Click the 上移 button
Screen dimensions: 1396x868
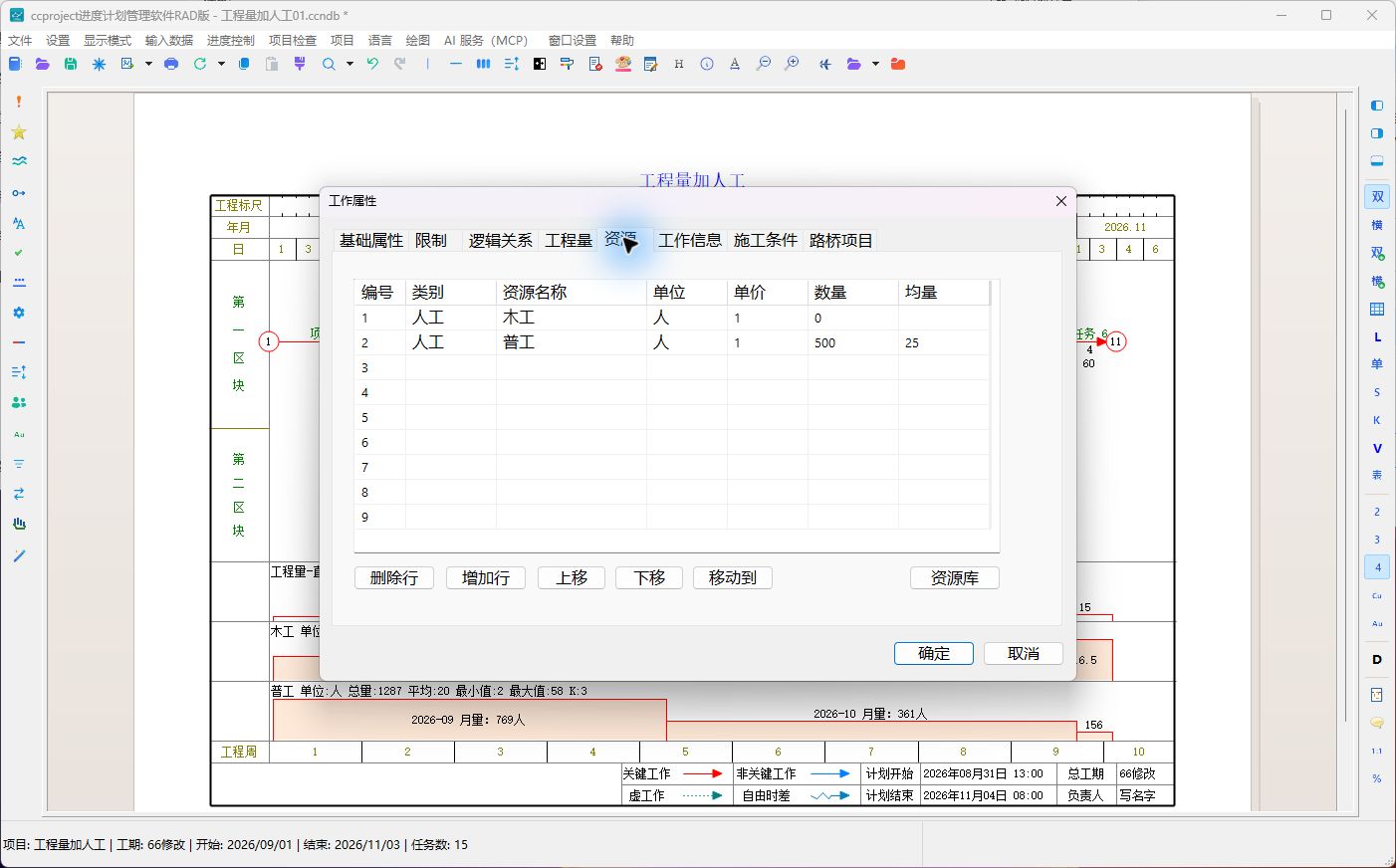572,577
